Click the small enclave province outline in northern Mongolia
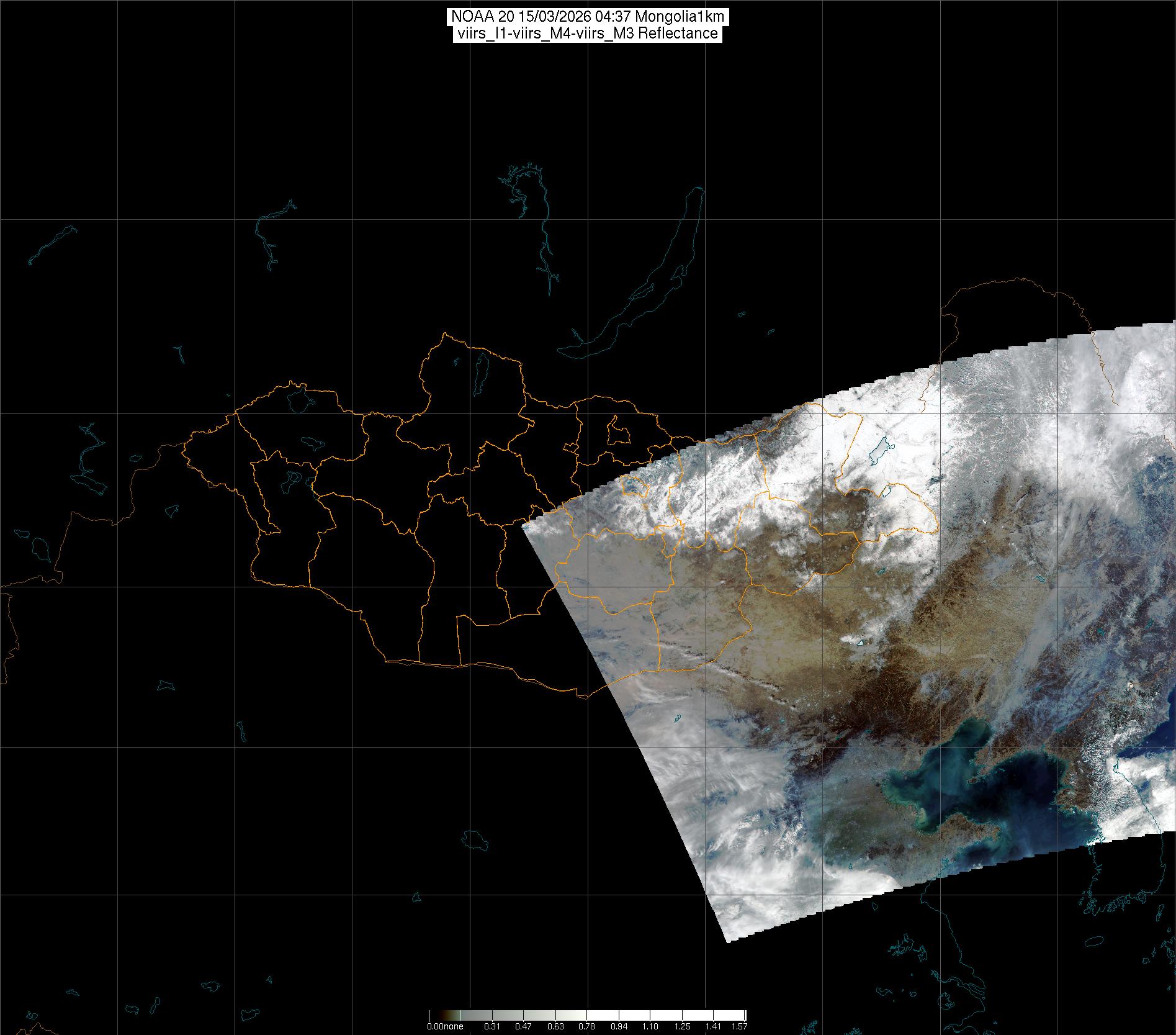Image resolution: width=1176 pixels, height=1035 pixels. pyautogui.click(x=617, y=430)
